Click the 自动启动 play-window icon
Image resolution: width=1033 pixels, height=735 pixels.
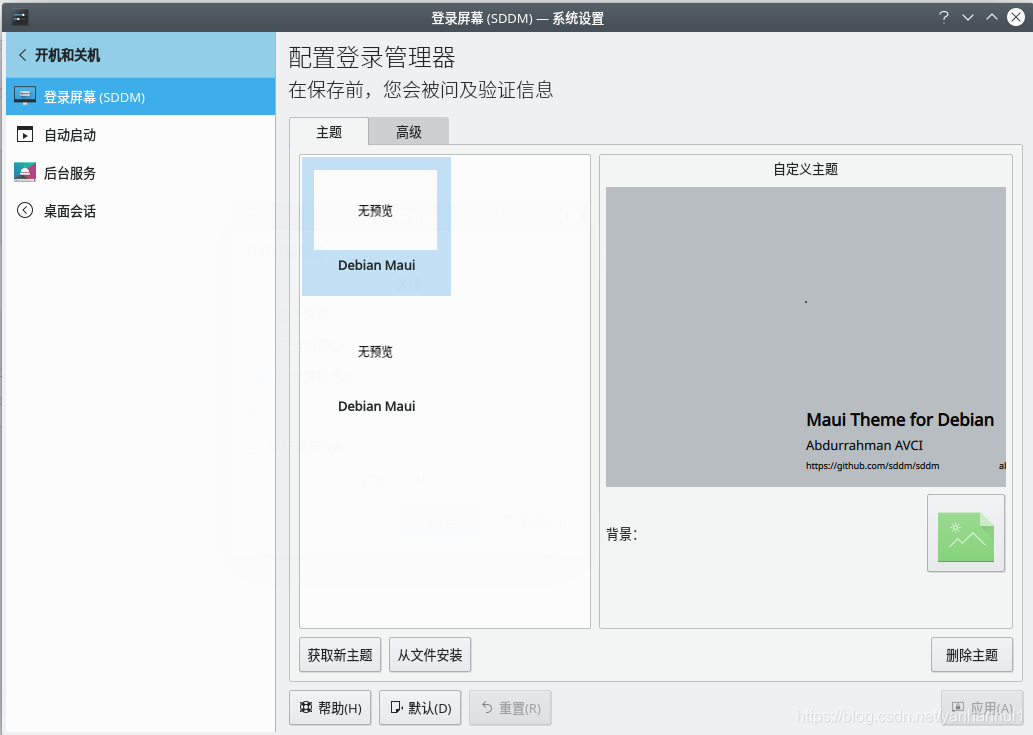click(x=25, y=134)
